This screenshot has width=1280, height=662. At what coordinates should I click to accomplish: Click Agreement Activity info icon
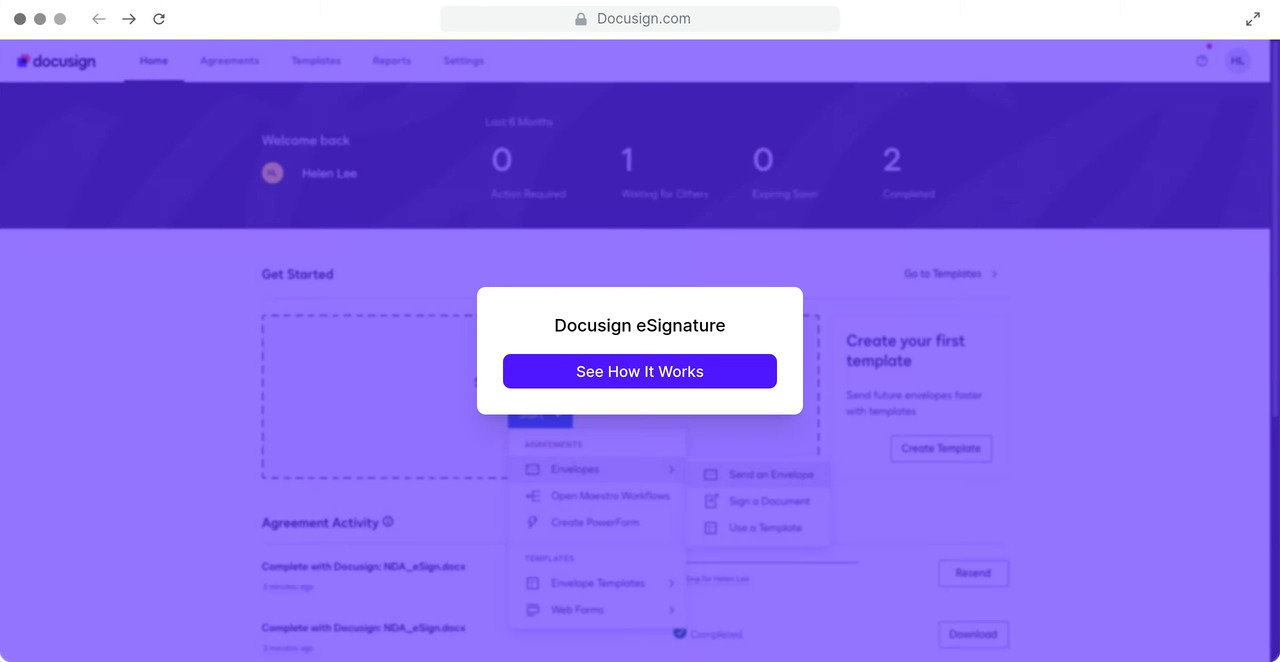pos(388,522)
